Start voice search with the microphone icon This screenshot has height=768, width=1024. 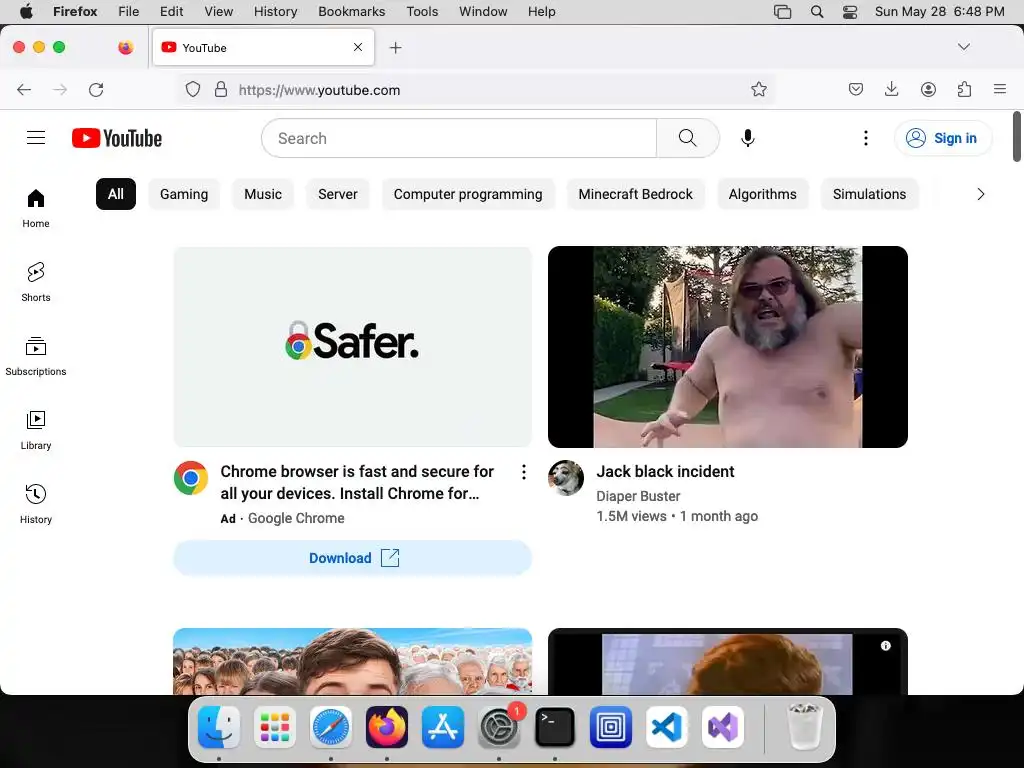coord(748,138)
